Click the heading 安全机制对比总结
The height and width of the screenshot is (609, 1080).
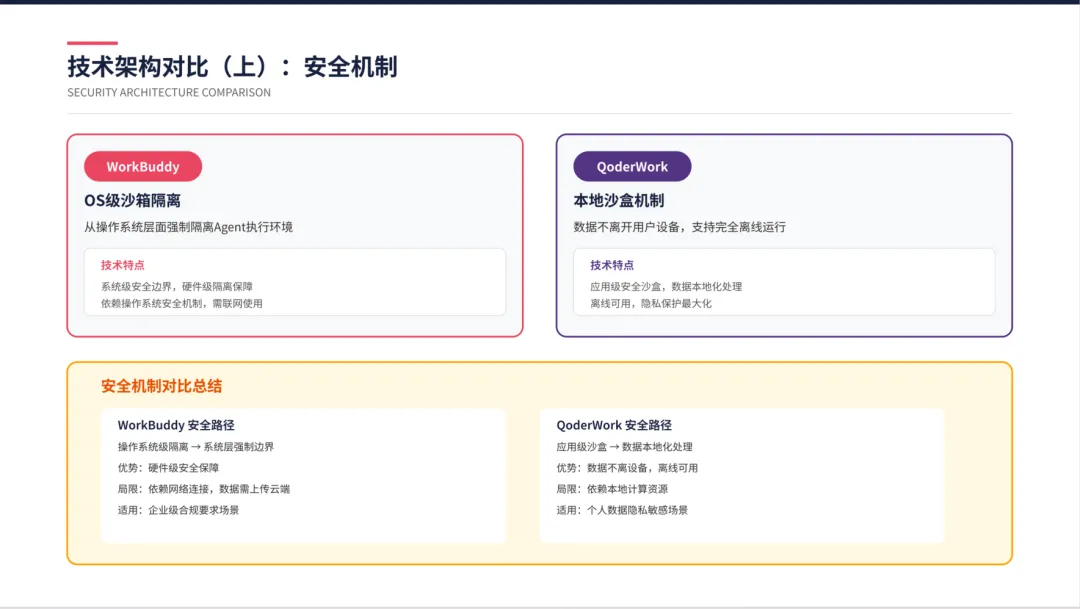point(161,386)
